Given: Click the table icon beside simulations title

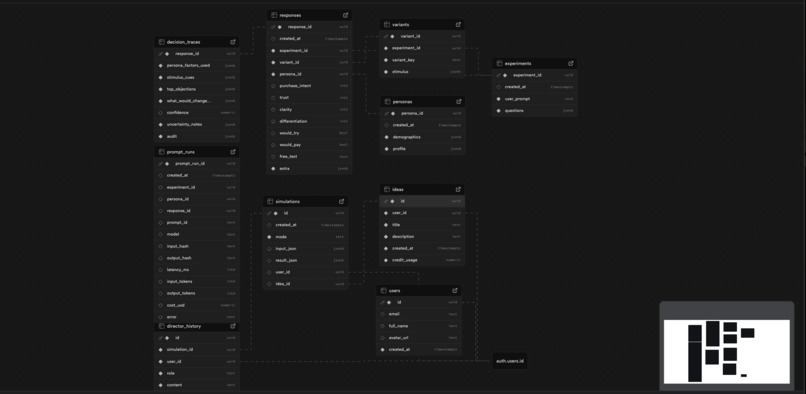Looking at the screenshot, I should 270,201.
